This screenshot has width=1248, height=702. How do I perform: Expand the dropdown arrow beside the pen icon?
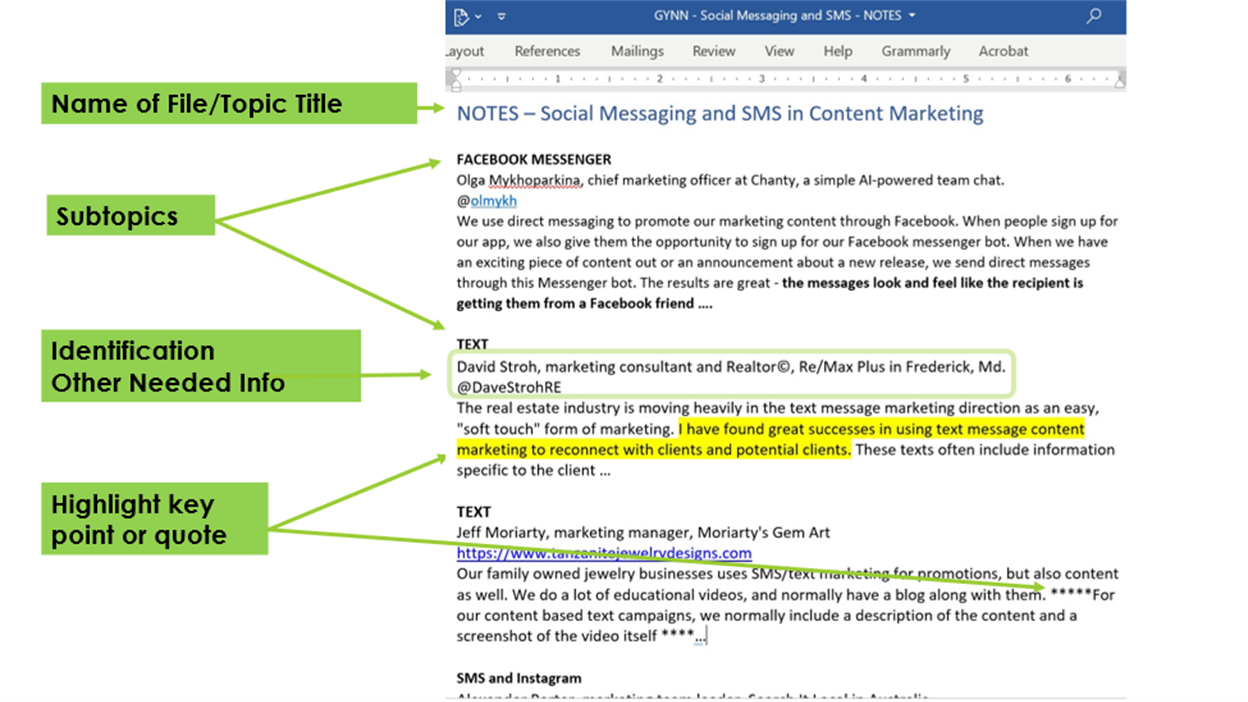[478, 16]
